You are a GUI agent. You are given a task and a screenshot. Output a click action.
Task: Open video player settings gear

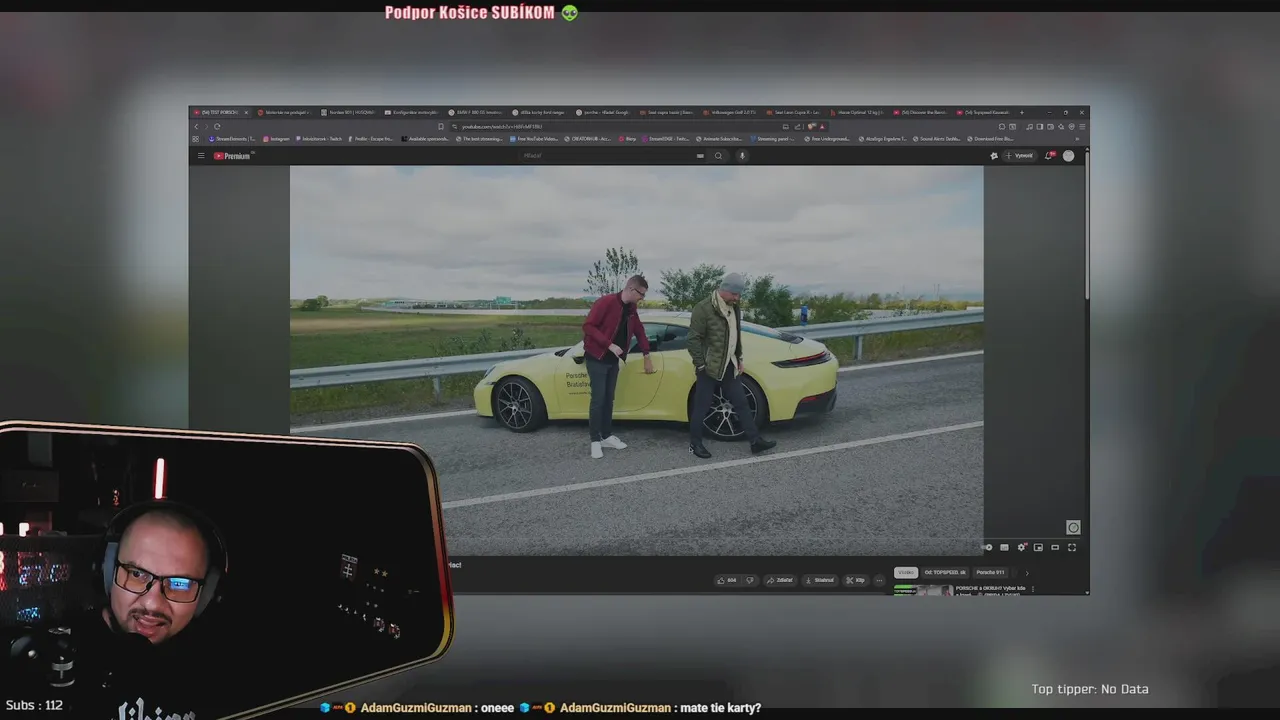pos(1021,547)
